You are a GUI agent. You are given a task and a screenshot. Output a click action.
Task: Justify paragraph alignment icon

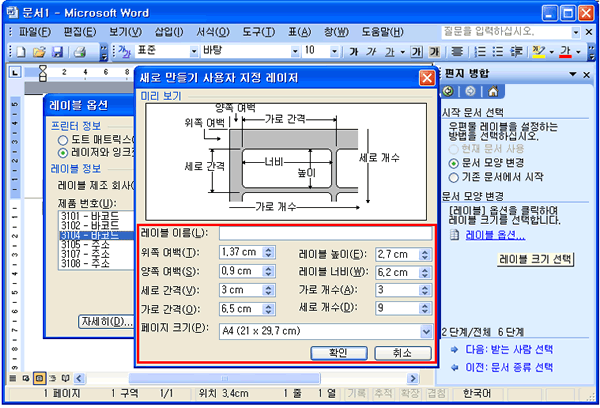(457, 52)
